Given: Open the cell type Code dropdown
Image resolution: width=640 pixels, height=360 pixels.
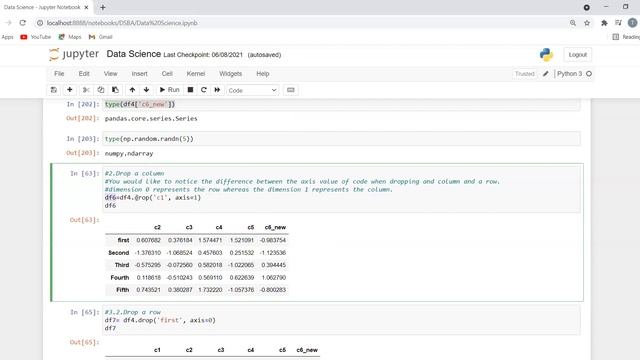Looking at the screenshot, I should [x=252, y=90].
